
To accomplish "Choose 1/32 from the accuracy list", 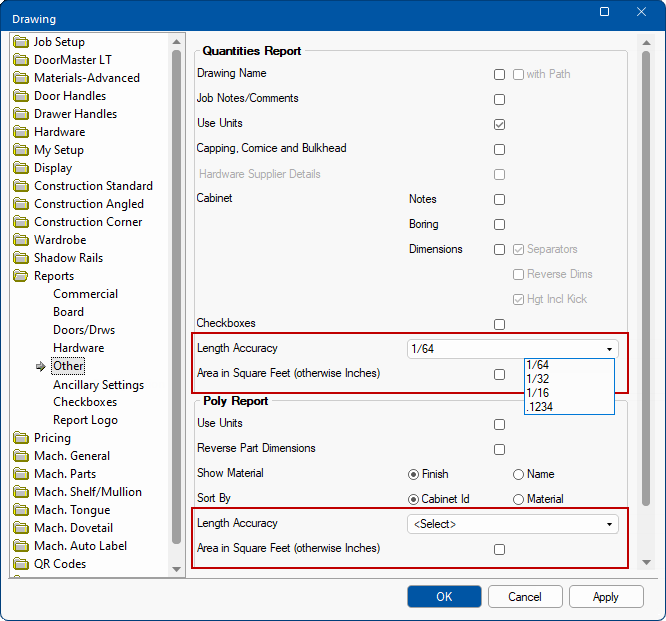I will click(537, 379).
